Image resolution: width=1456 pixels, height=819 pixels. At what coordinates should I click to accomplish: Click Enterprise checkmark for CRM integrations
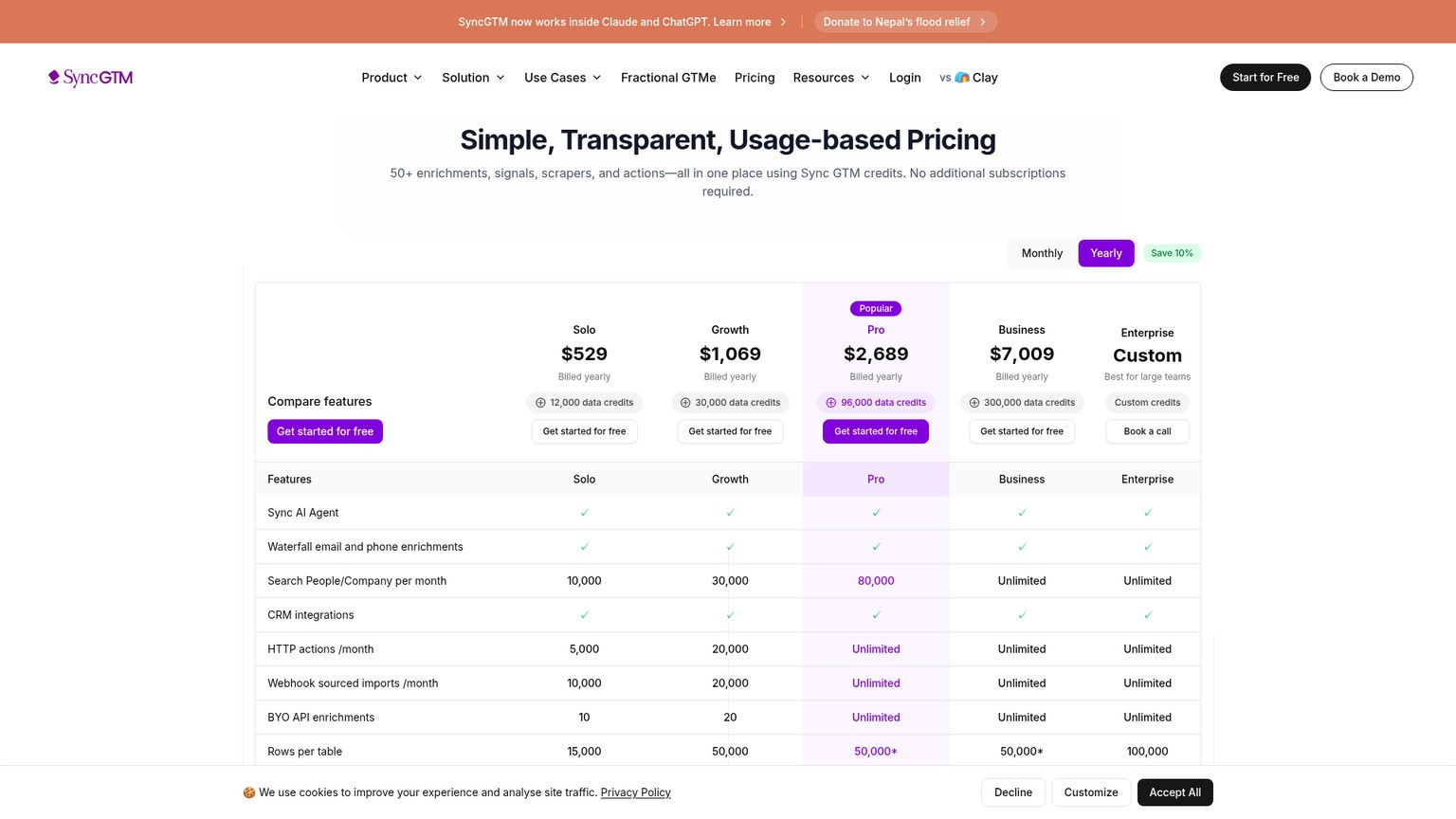pos(1147,615)
